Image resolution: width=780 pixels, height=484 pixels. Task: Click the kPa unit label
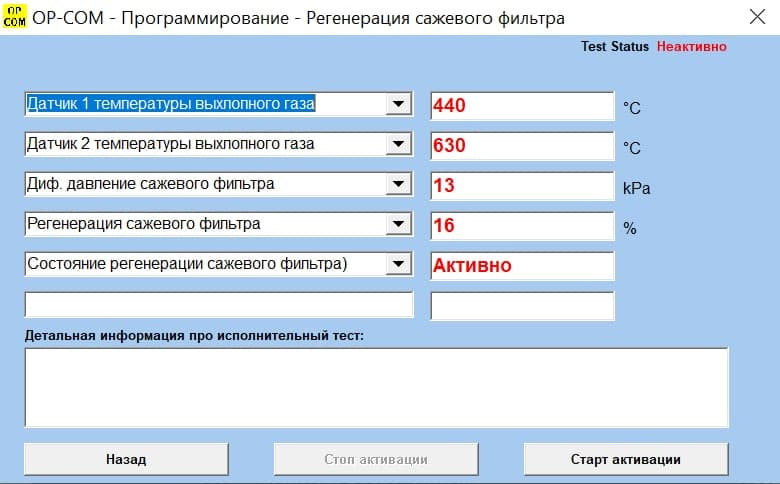point(636,188)
